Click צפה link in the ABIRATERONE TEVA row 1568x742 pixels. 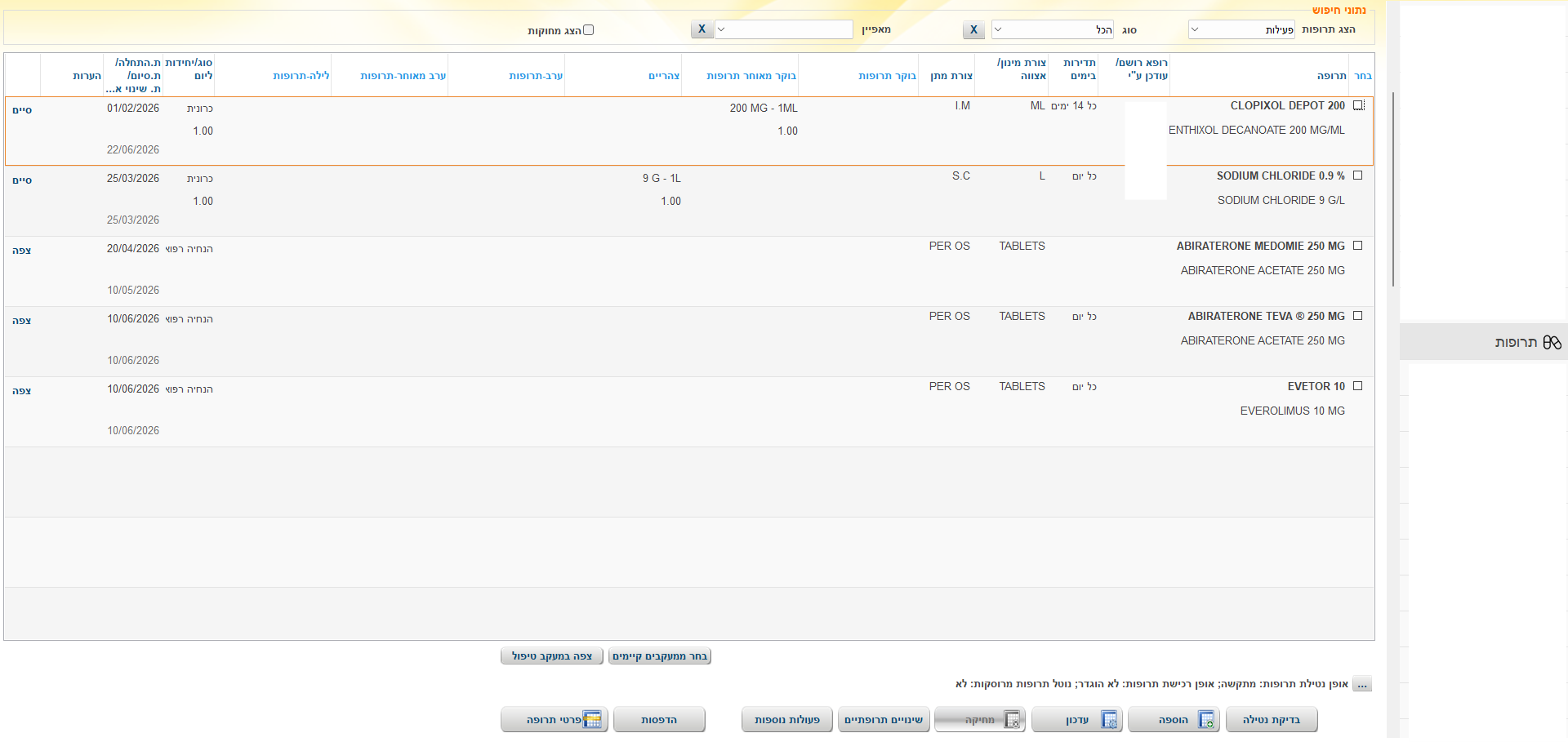[x=22, y=321]
